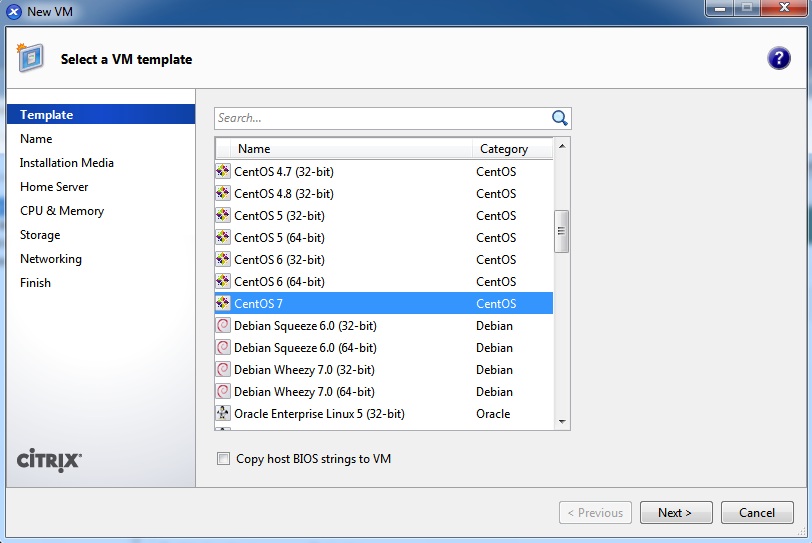This screenshot has height=543, width=812.
Task: Click the Debian Squeeze 6.0 (32-bit) swirl icon
Action: pyautogui.click(x=223, y=325)
